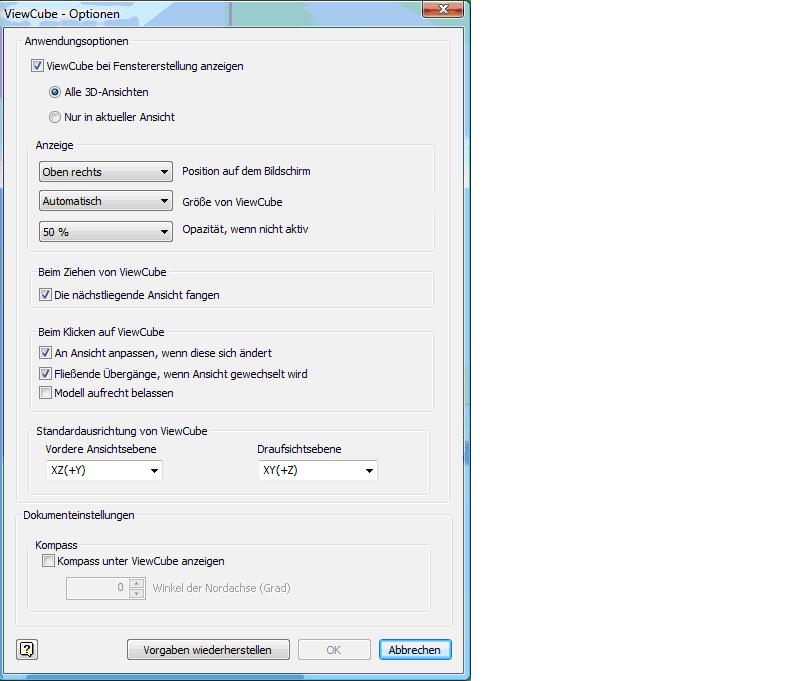Enable Modell aufrecht belassen
The height and width of the screenshot is (681, 800).
(45, 393)
